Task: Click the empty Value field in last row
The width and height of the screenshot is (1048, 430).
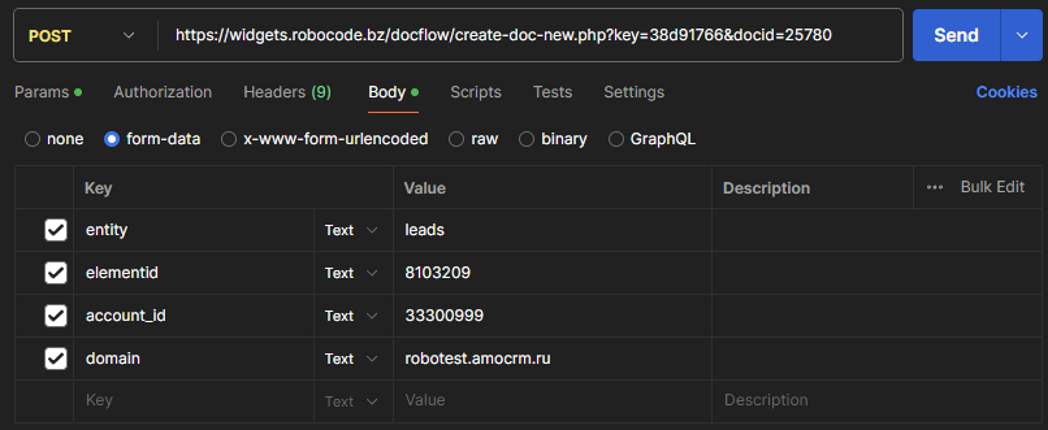Action: (x=552, y=401)
